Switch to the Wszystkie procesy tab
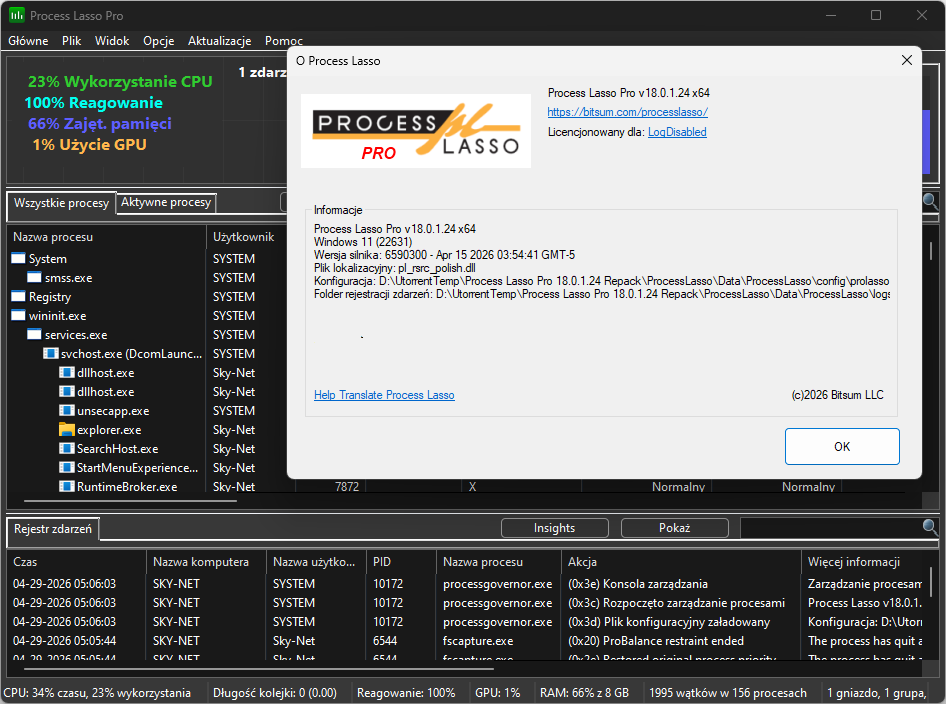The height and width of the screenshot is (704, 946). coord(61,203)
